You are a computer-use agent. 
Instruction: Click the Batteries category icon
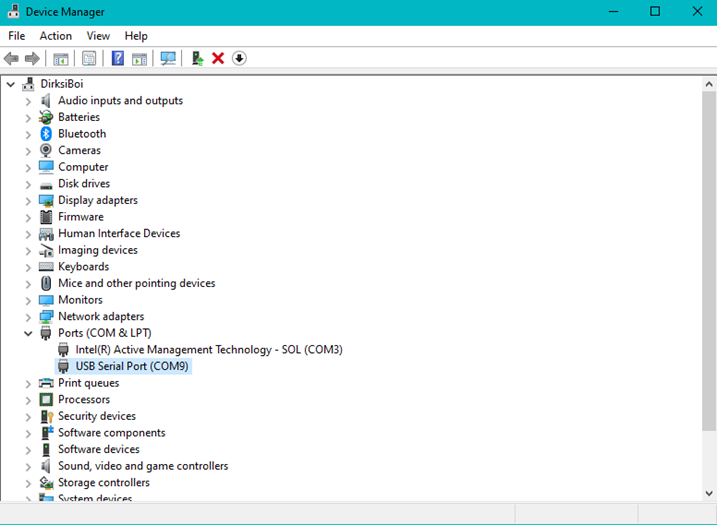[46, 117]
